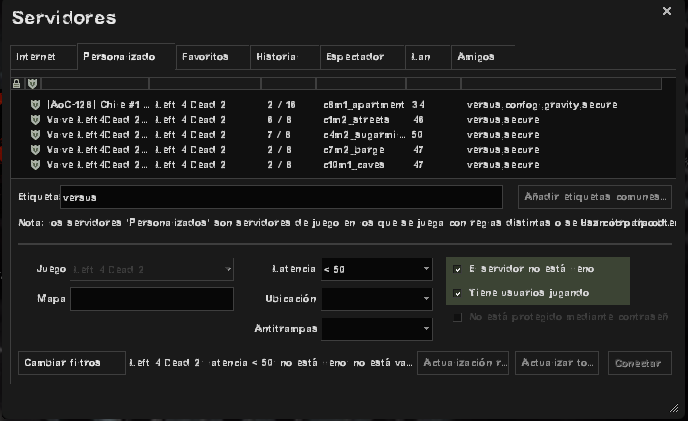The width and height of the screenshot is (688, 421).
Task: Click shield icon of c1m2_streets server row
Action: [x=36, y=119]
